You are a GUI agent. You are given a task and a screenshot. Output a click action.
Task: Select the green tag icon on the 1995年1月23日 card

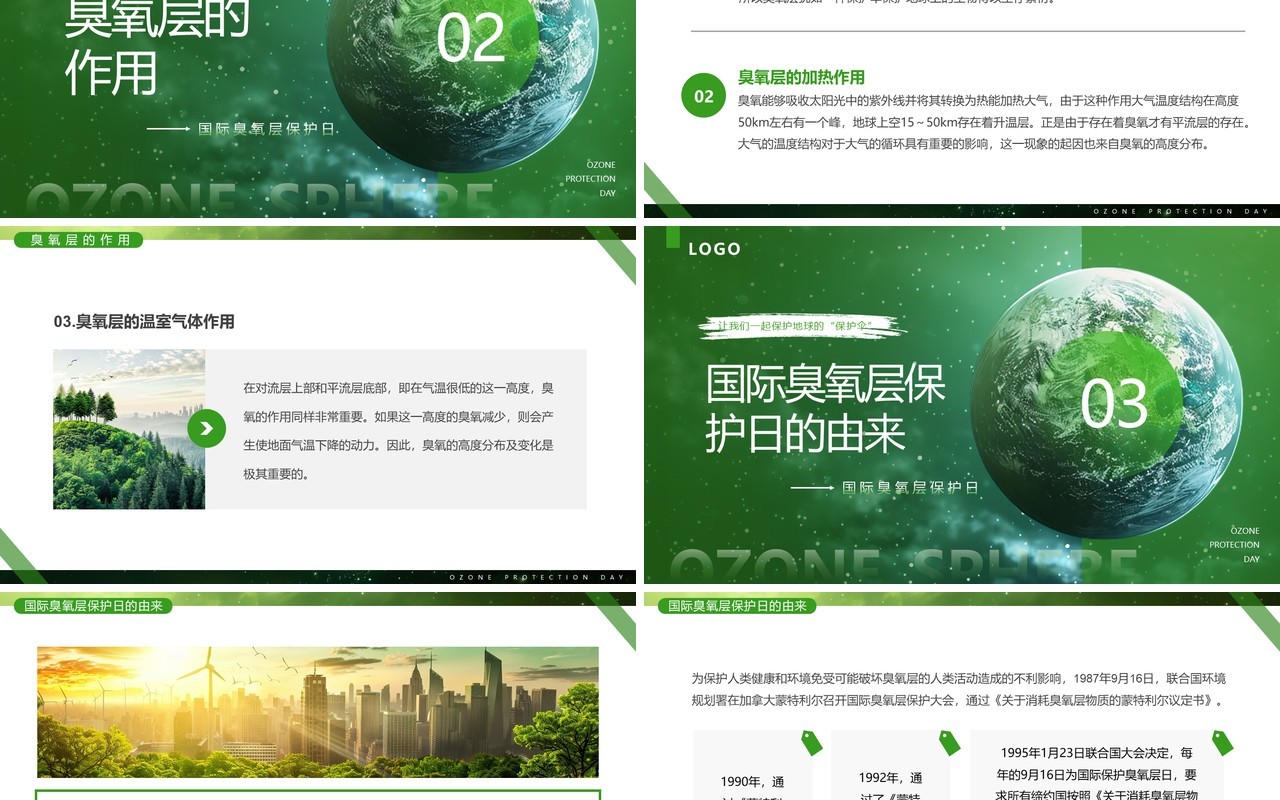pos(1222,742)
